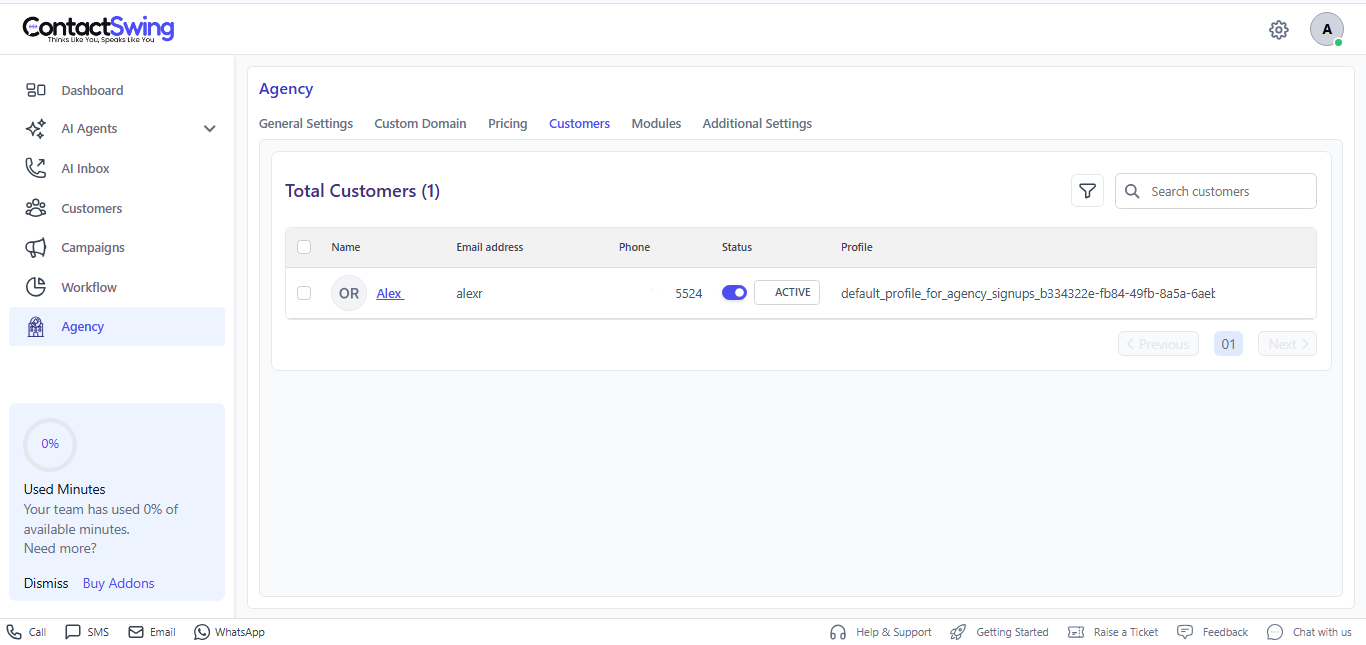Open Dashboard in the sidebar

(117, 90)
